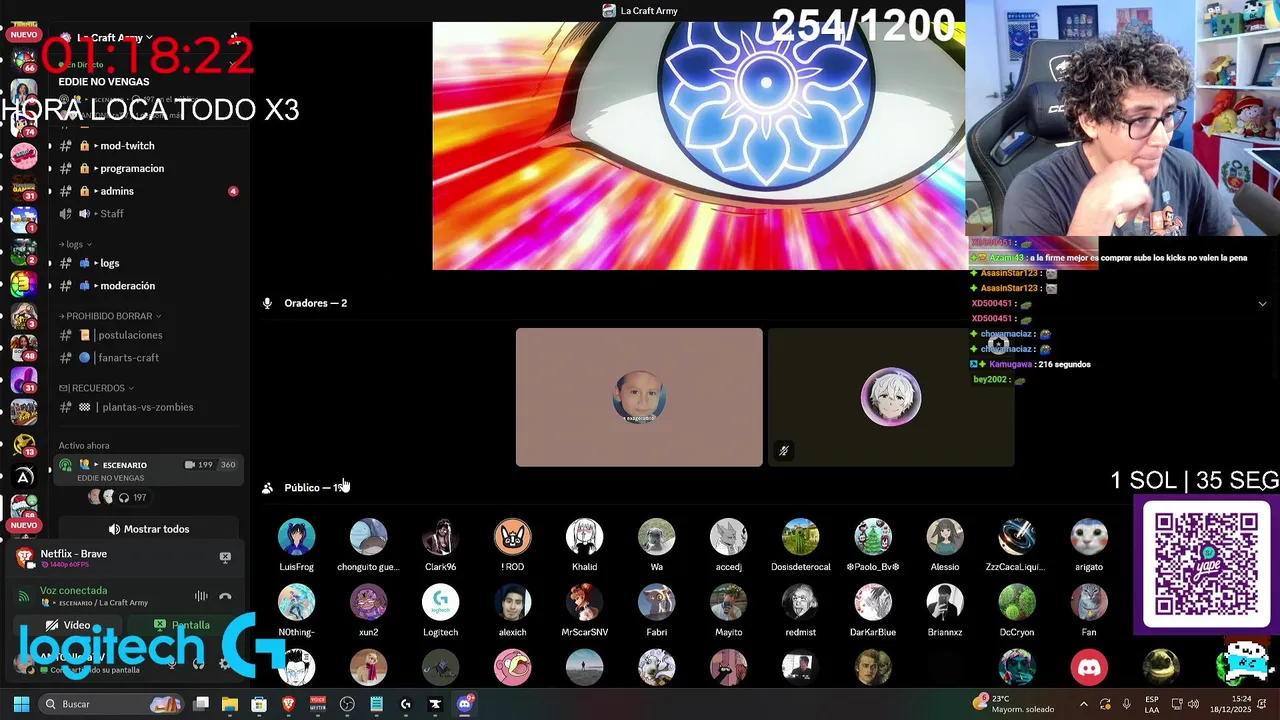Select the Logitech audience member avatar
The width and height of the screenshot is (1280, 720).
pos(440,603)
